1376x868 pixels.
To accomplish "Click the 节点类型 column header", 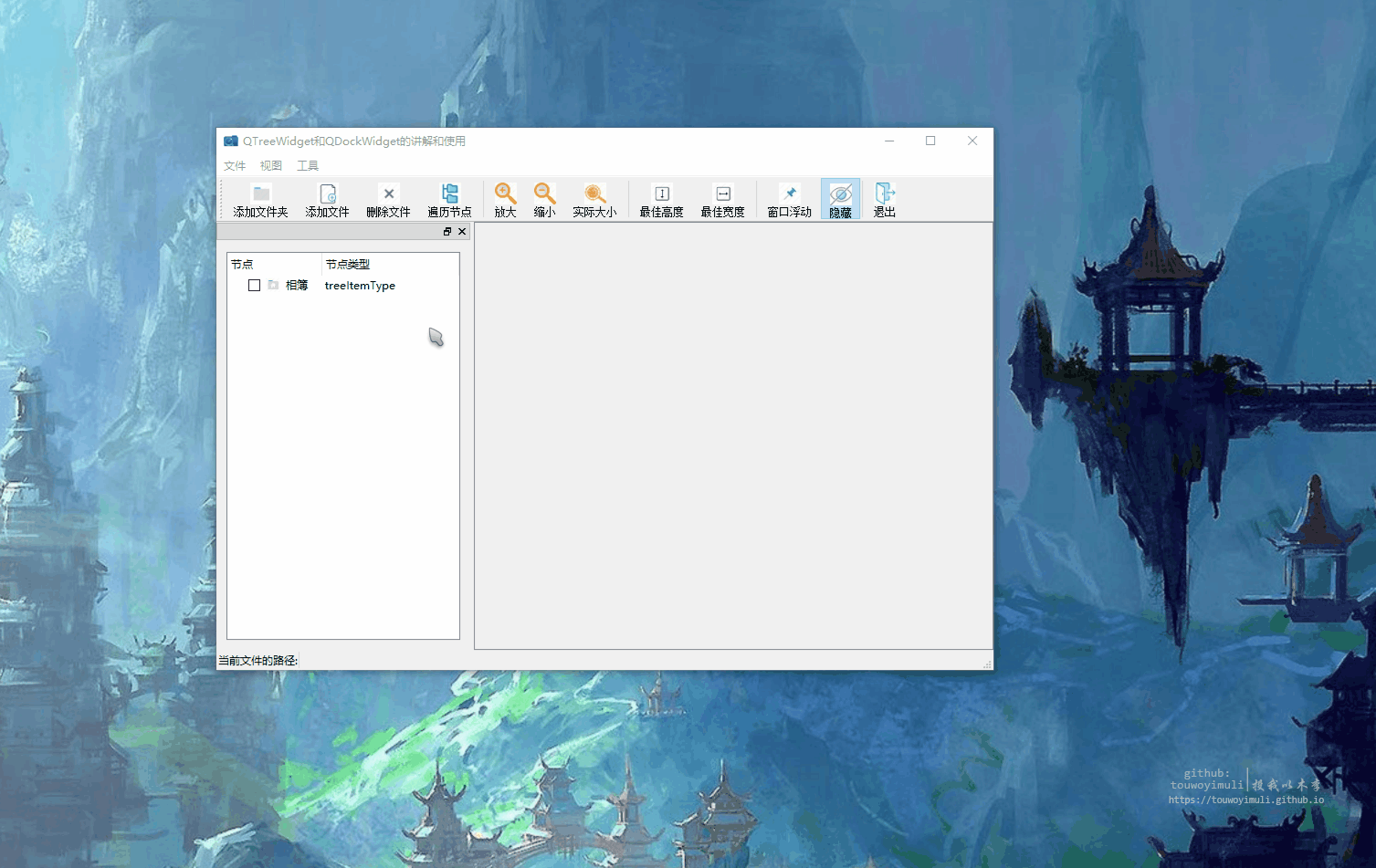I will click(x=391, y=264).
